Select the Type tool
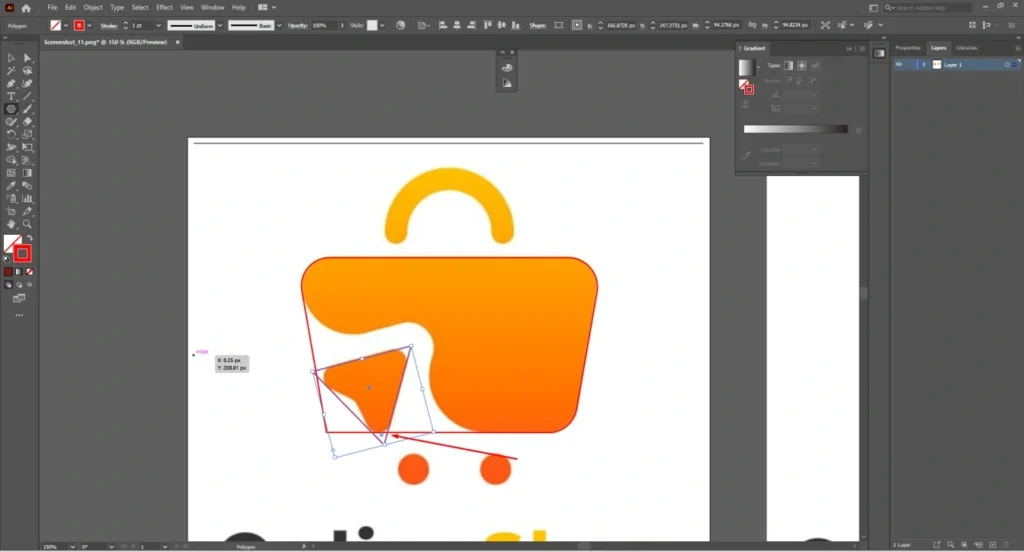This screenshot has height=552, width=1024. (11, 96)
